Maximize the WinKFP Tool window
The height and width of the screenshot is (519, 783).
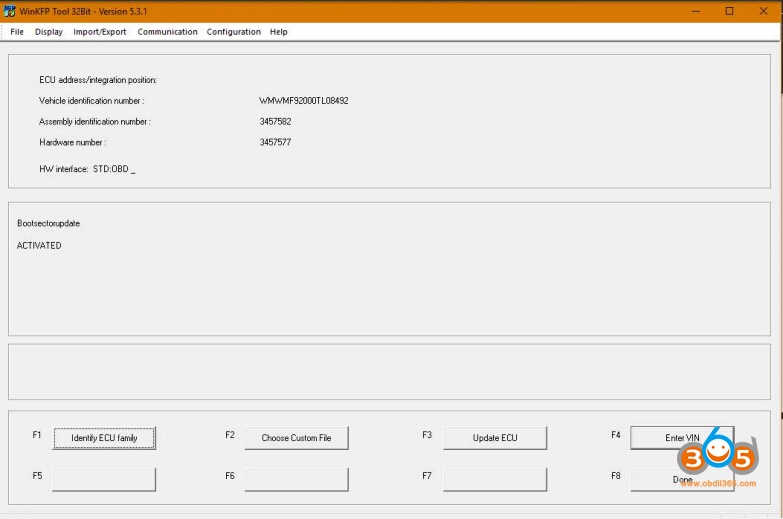coord(729,11)
